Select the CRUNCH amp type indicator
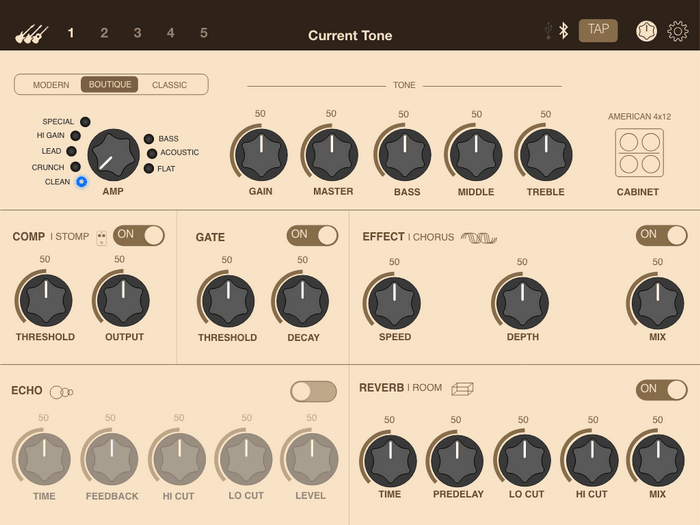700x525 pixels. coord(75,167)
